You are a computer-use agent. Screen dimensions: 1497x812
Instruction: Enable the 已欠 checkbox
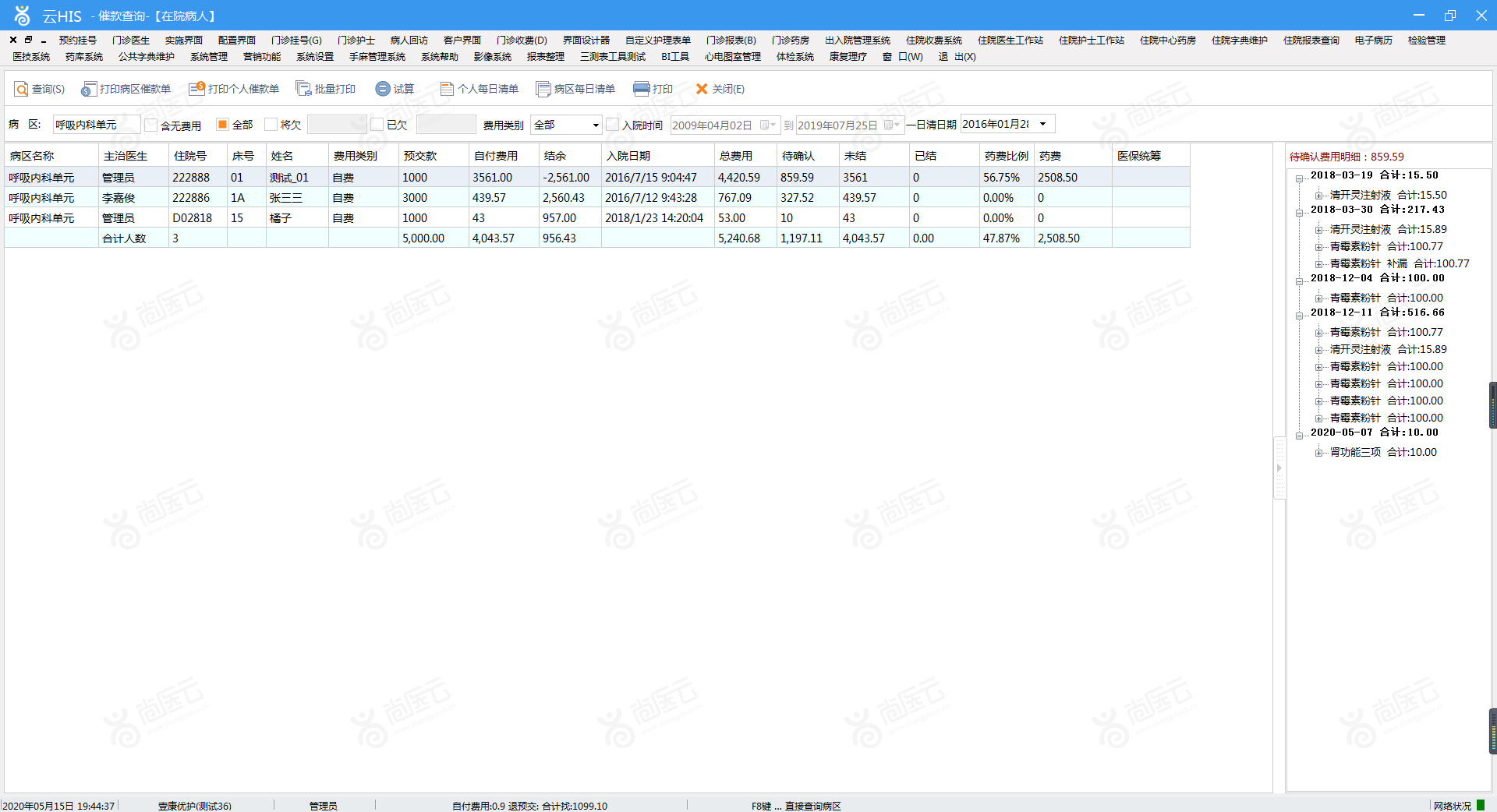tap(377, 125)
